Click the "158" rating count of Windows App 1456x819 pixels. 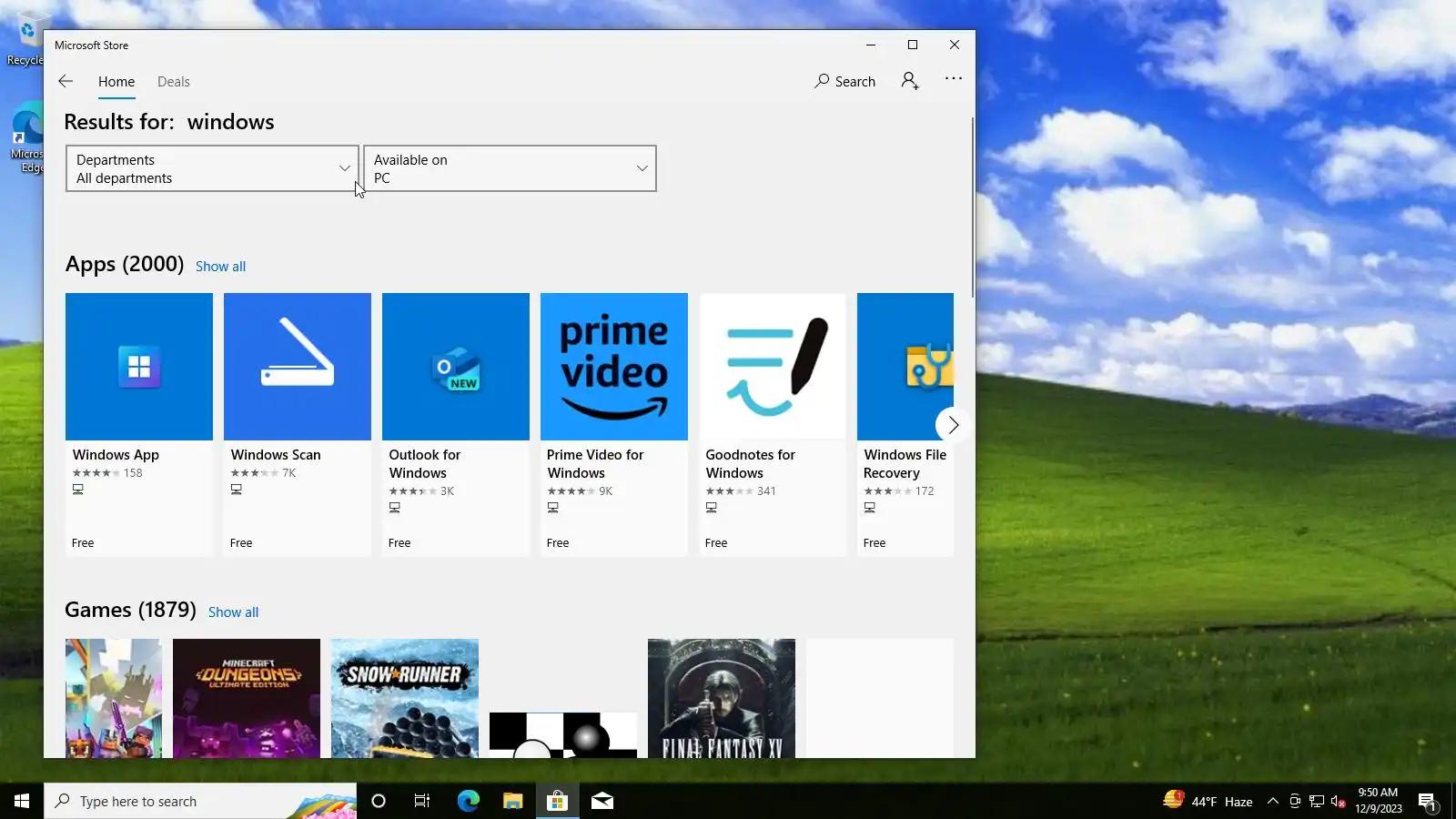pyautogui.click(x=133, y=473)
